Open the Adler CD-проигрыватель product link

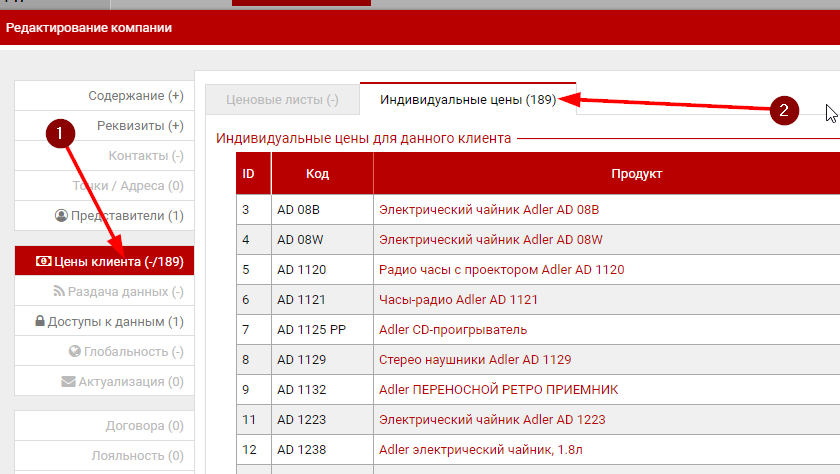click(x=453, y=329)
